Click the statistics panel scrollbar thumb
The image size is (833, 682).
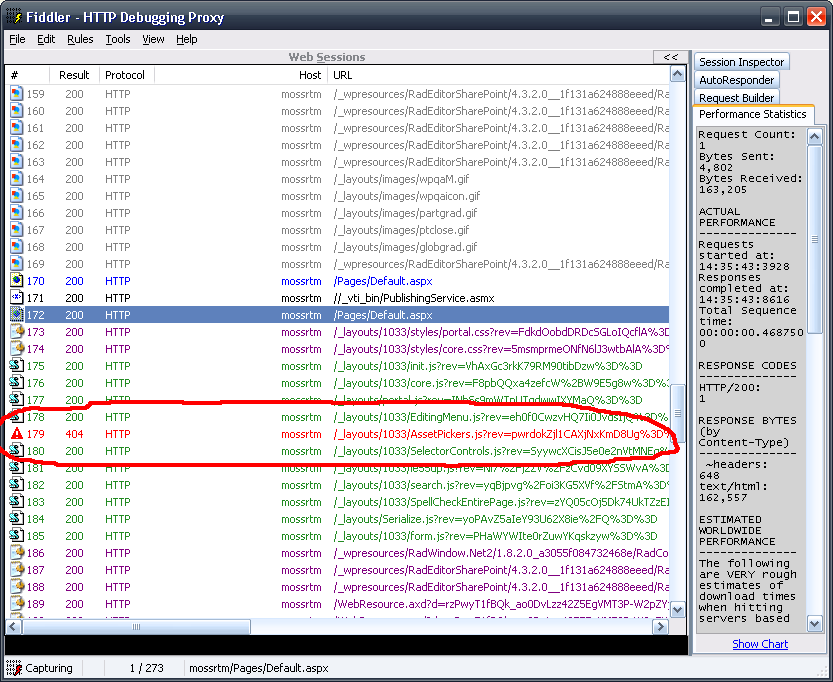[815, 240]
